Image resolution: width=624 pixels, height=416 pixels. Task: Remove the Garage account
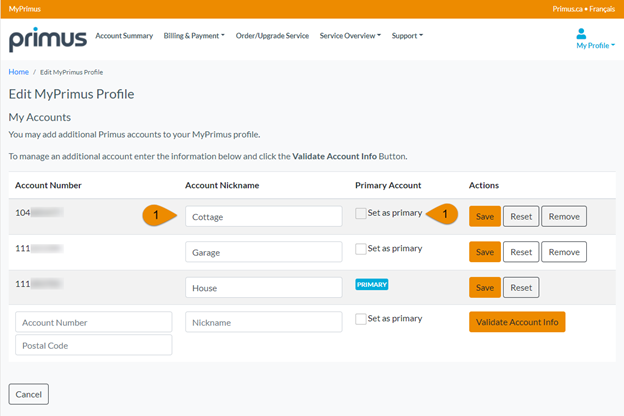[564, 252]
